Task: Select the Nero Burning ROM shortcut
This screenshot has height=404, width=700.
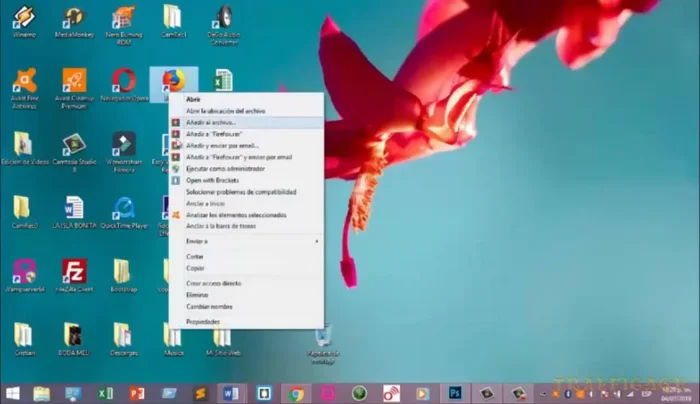Action: [x=124, y=25]
